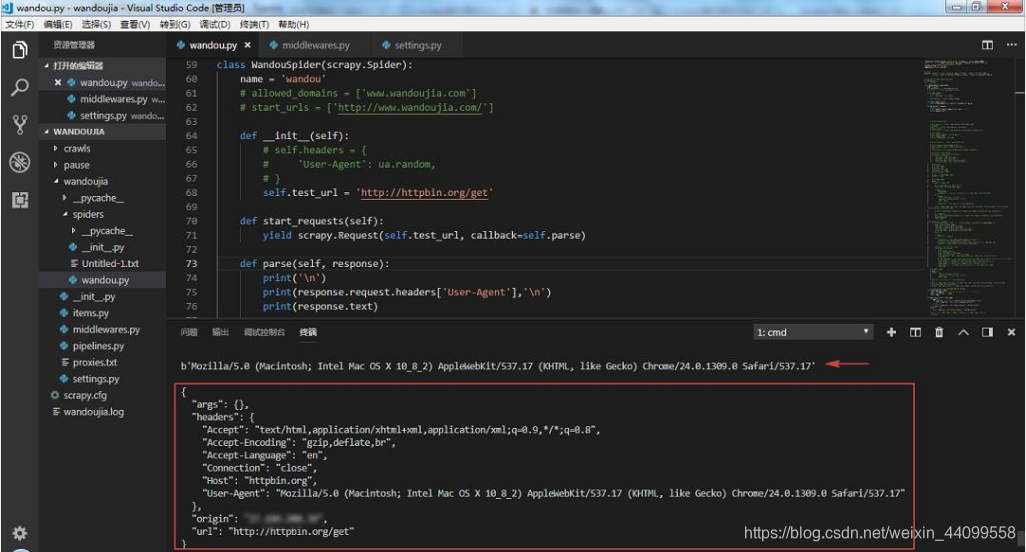This screenshot has width=1026, height=552.
Task: Open wandoujia.log in file tree
Action: pyautogui.click(x=102, y=411)
